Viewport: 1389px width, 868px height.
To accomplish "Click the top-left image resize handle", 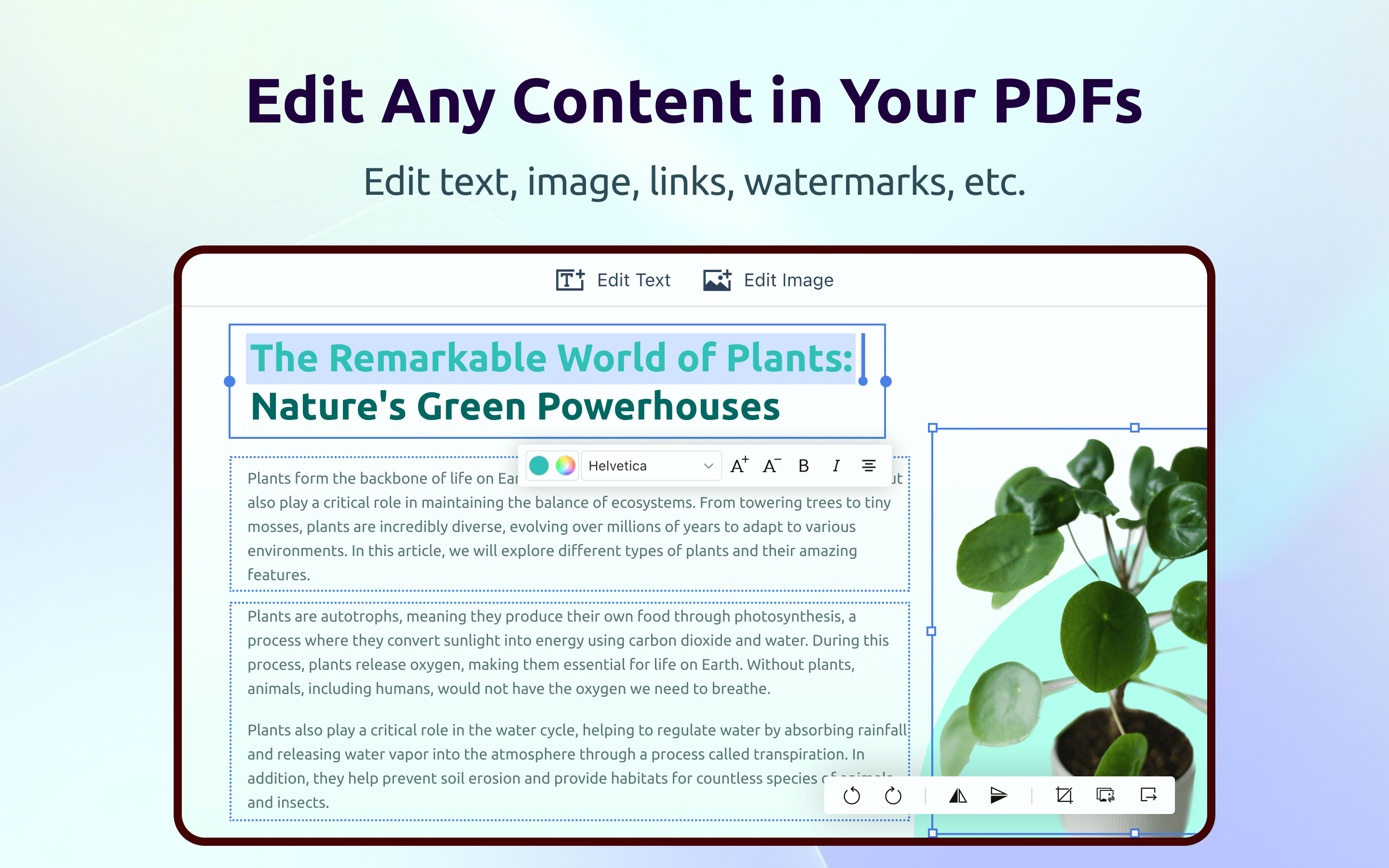I will (933, 428).
